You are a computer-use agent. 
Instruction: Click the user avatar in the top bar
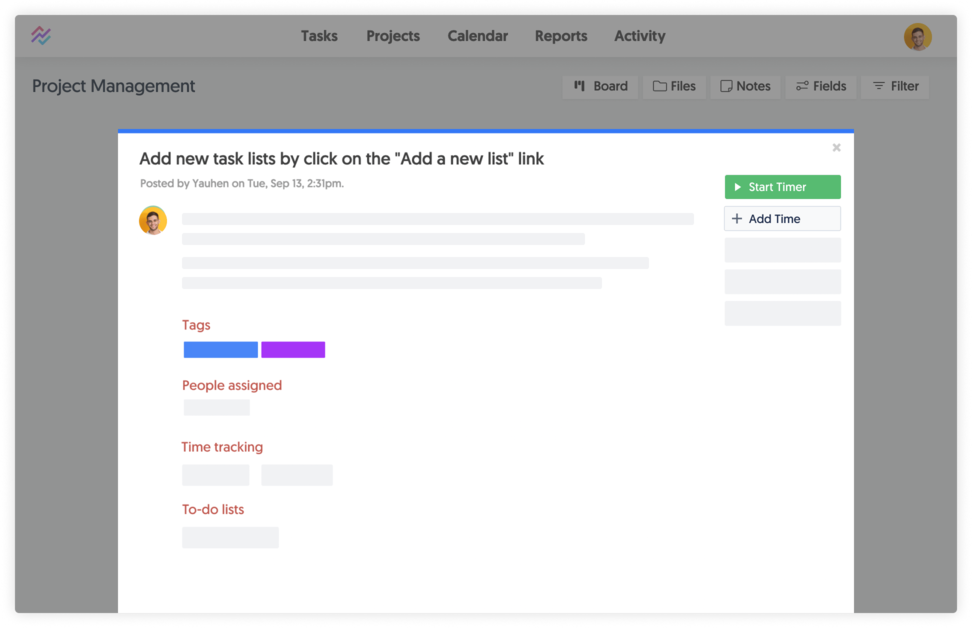[916, 36]
